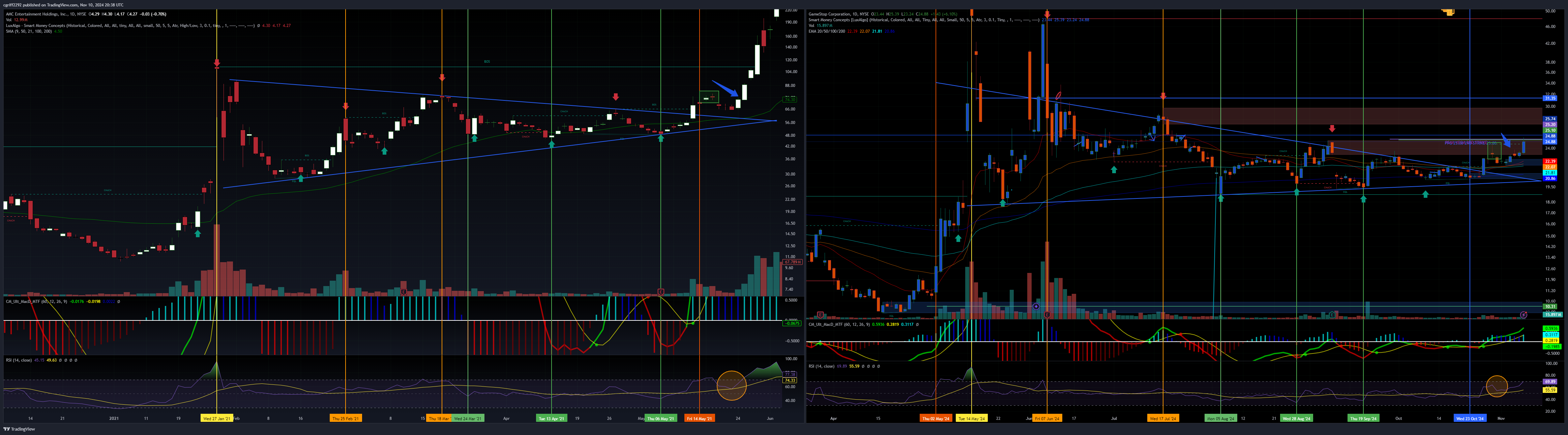Select the Tue 14 May '24 date marker

[x=972, y=418]
